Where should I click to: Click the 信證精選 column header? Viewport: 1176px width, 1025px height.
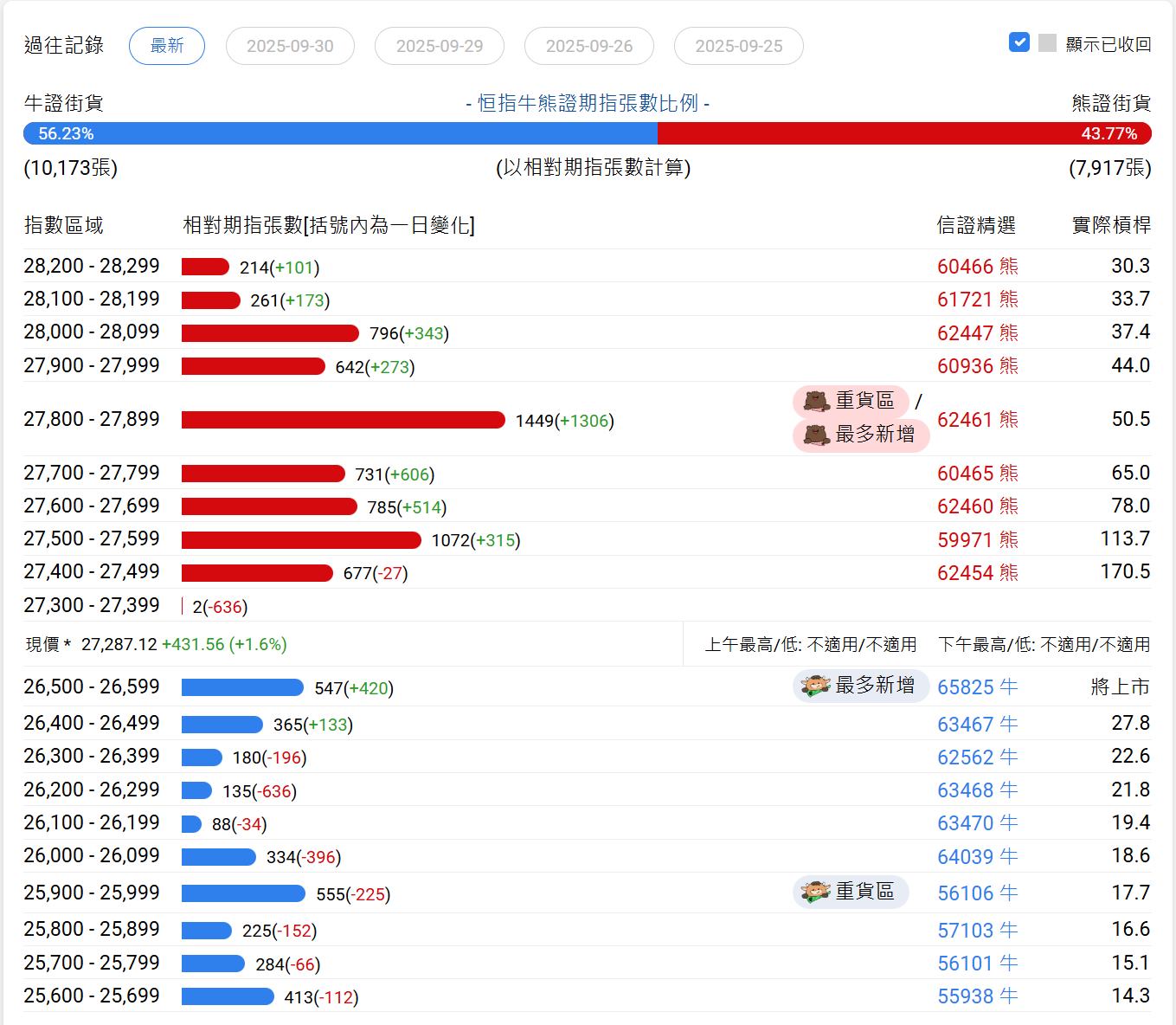[x=976, y=226]
